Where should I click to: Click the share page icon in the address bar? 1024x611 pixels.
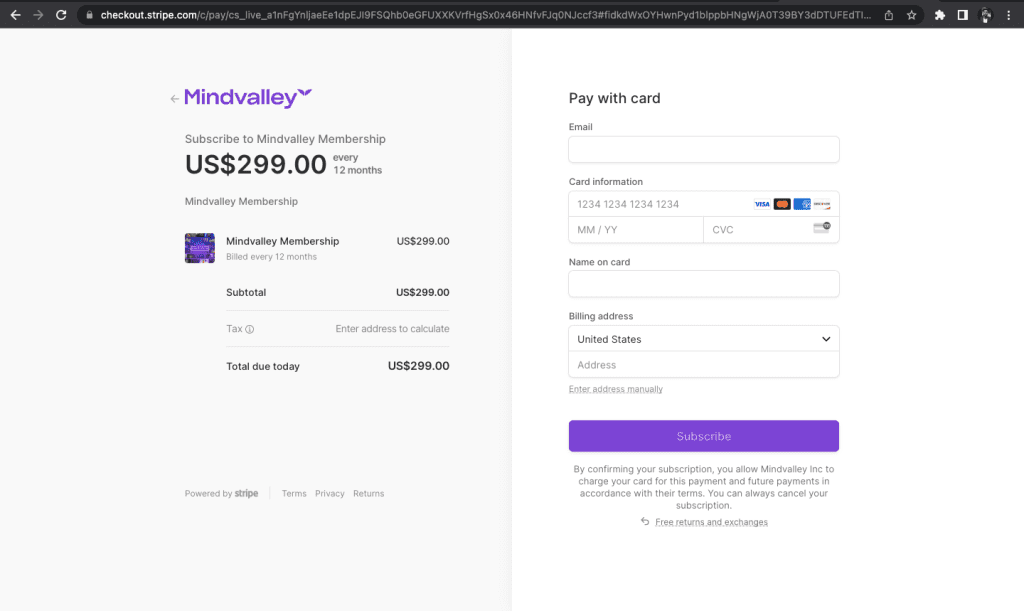[x=889, y=15]
